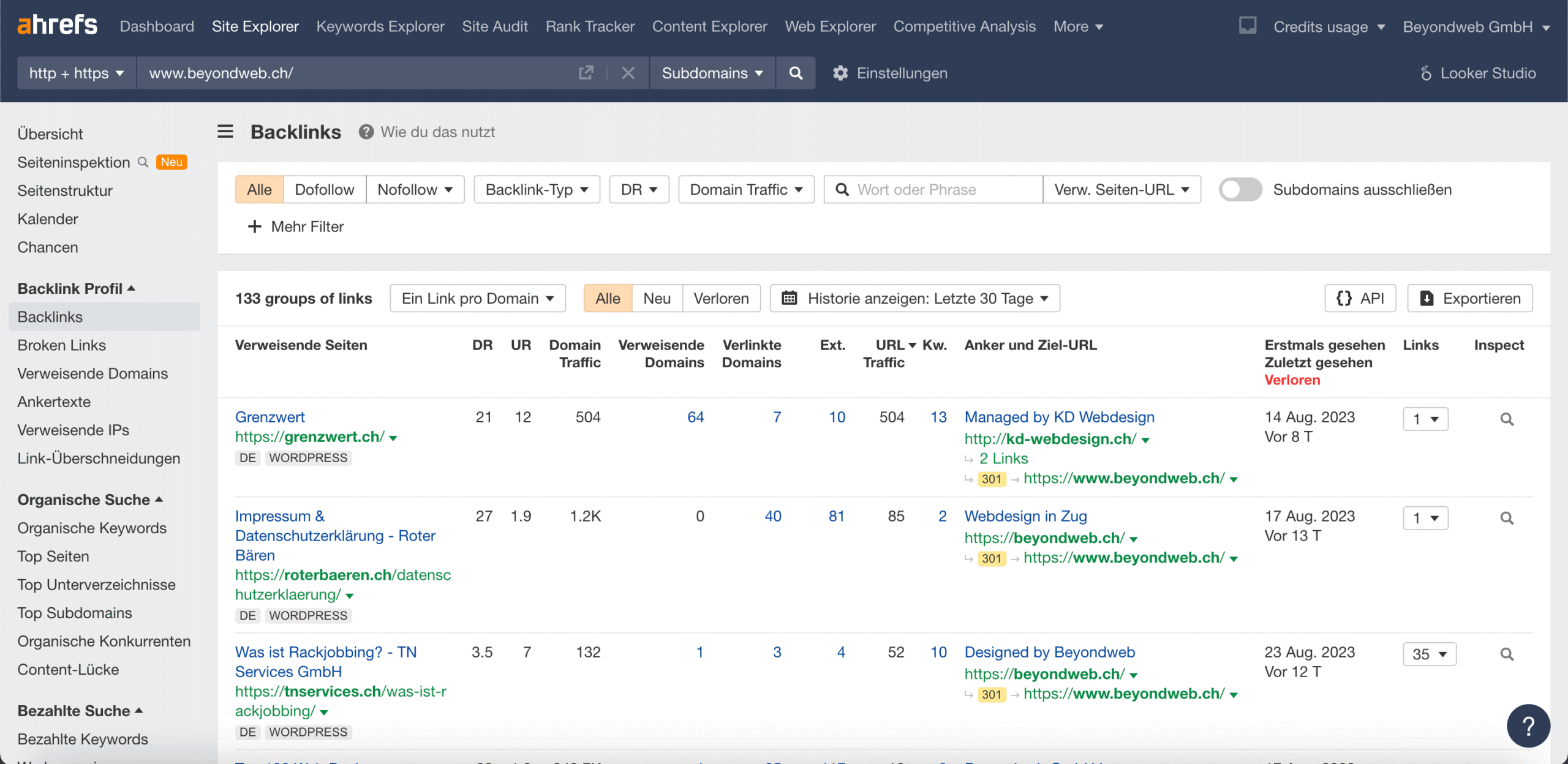Open the Nofollow dropdown
Image resolution: width=1568 pixels, height=764 pixels.
[415, 190]
